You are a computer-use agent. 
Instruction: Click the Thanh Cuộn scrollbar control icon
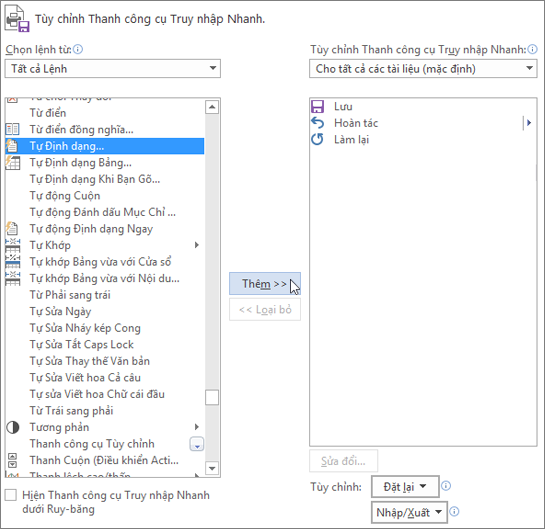coord(12,460)
